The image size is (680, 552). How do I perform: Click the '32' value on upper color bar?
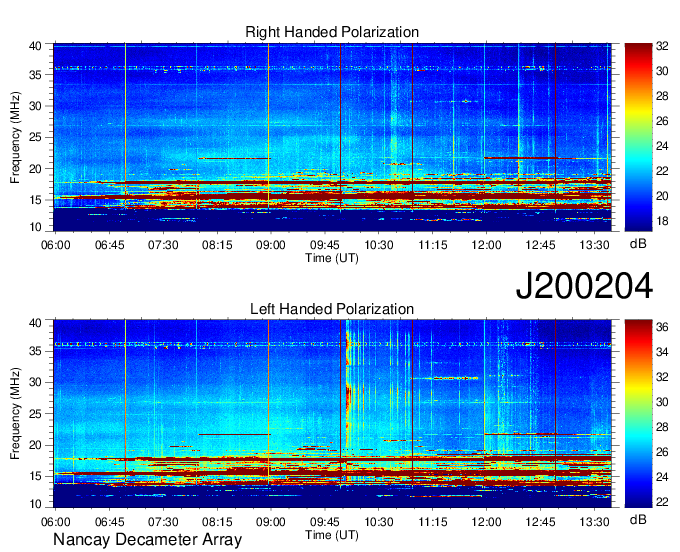662,46
